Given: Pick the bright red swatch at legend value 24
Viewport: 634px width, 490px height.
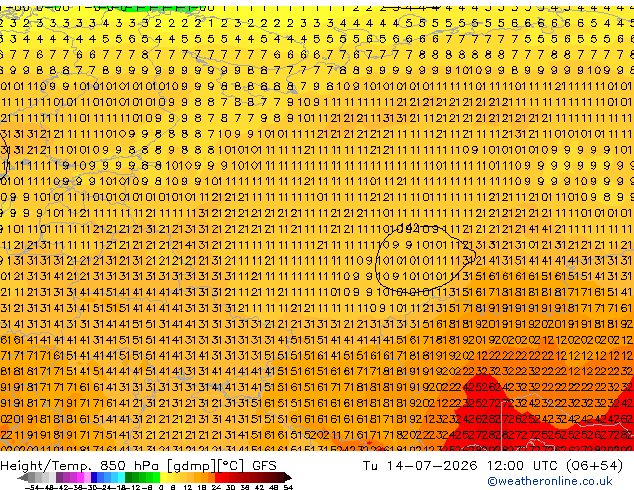Looking at the screenshot, I should 218,477.
